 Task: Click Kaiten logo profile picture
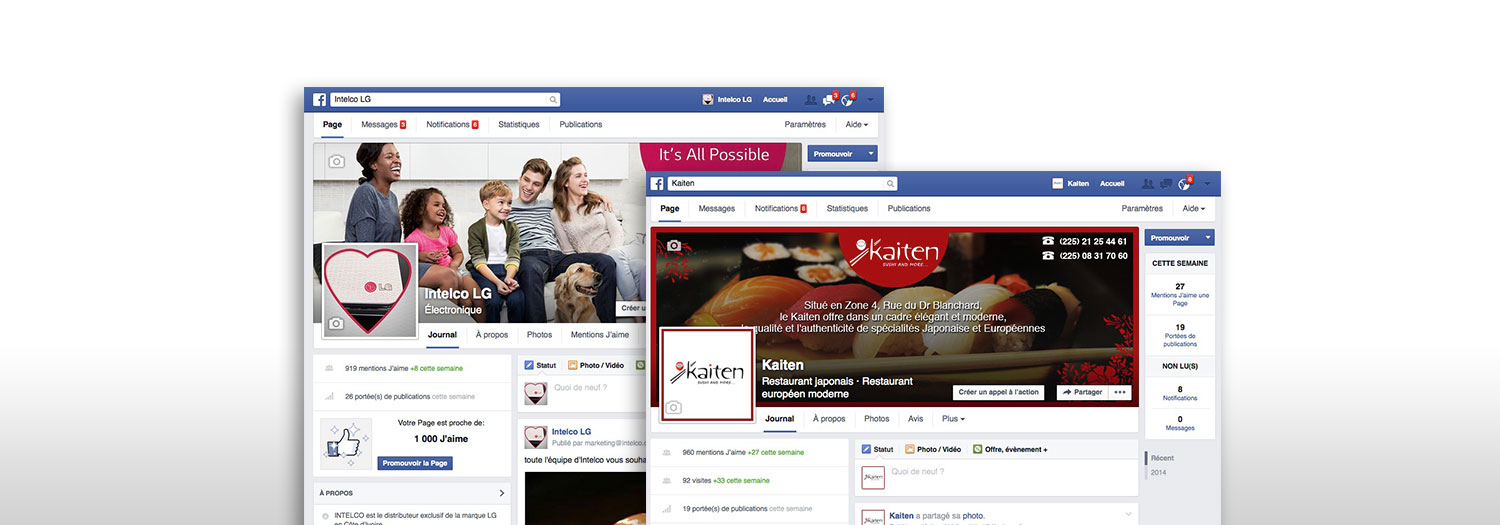point(706,373)
